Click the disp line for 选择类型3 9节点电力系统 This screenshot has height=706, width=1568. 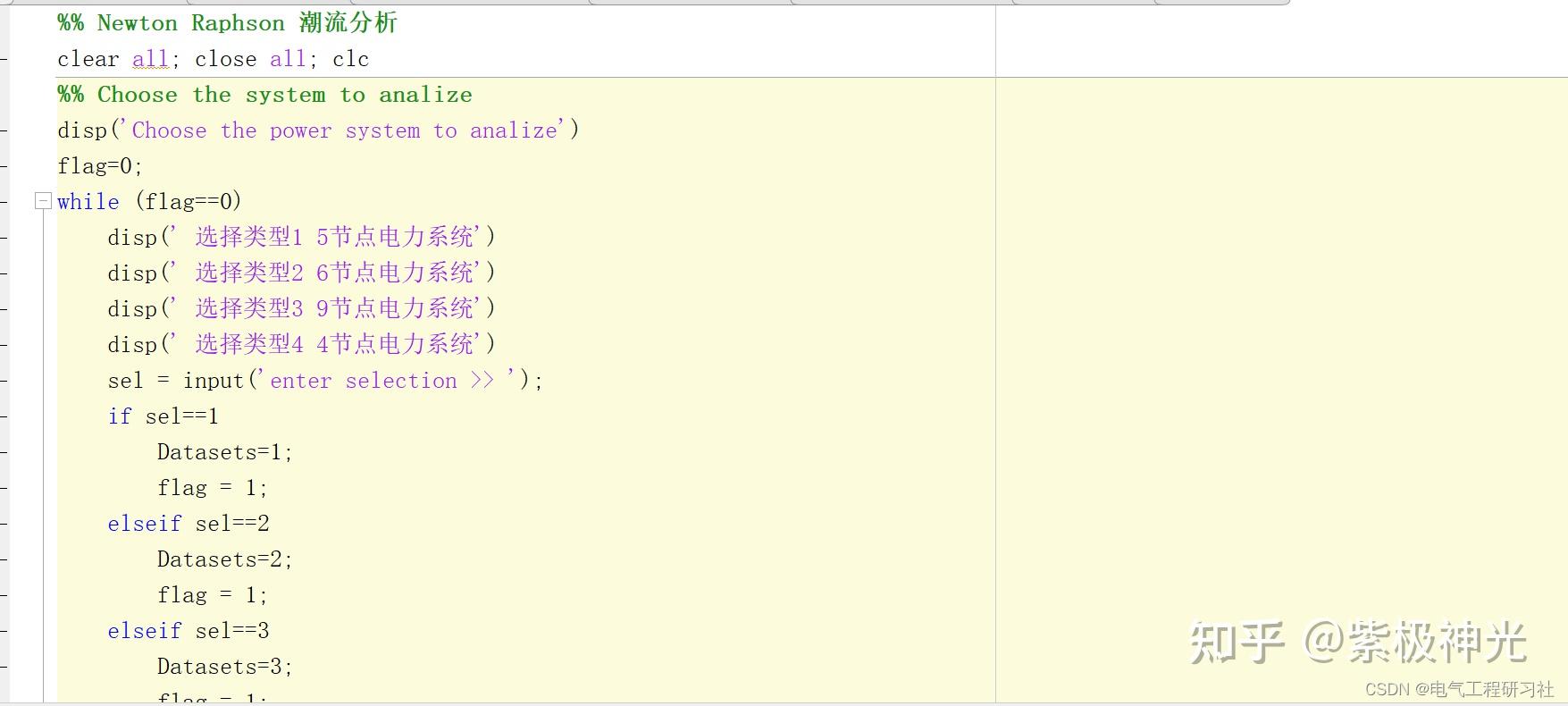301,308
